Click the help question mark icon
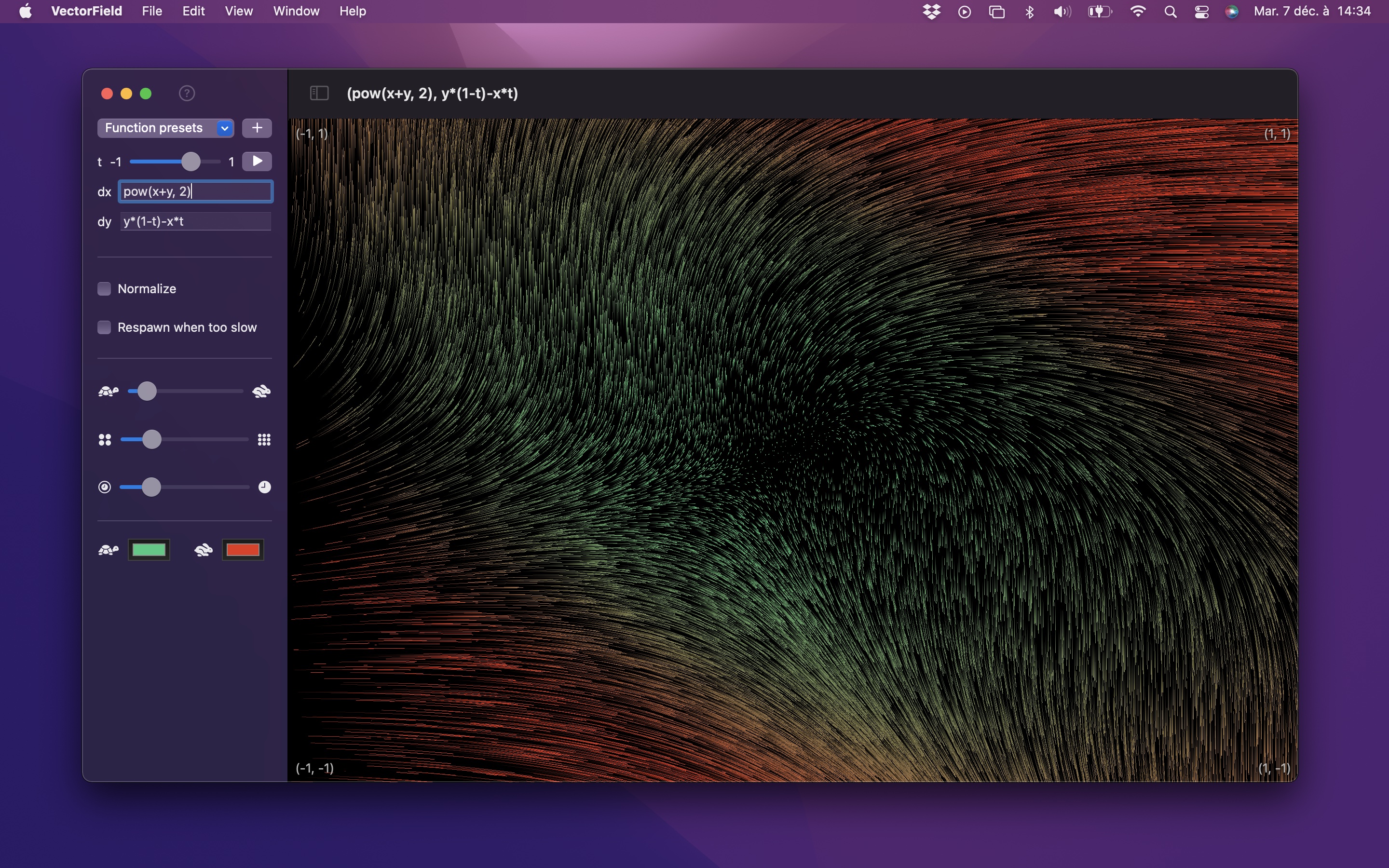Image resolution: width=1389 pixels, height=868 pixels. pyautogui.click(x=187, y=93)
